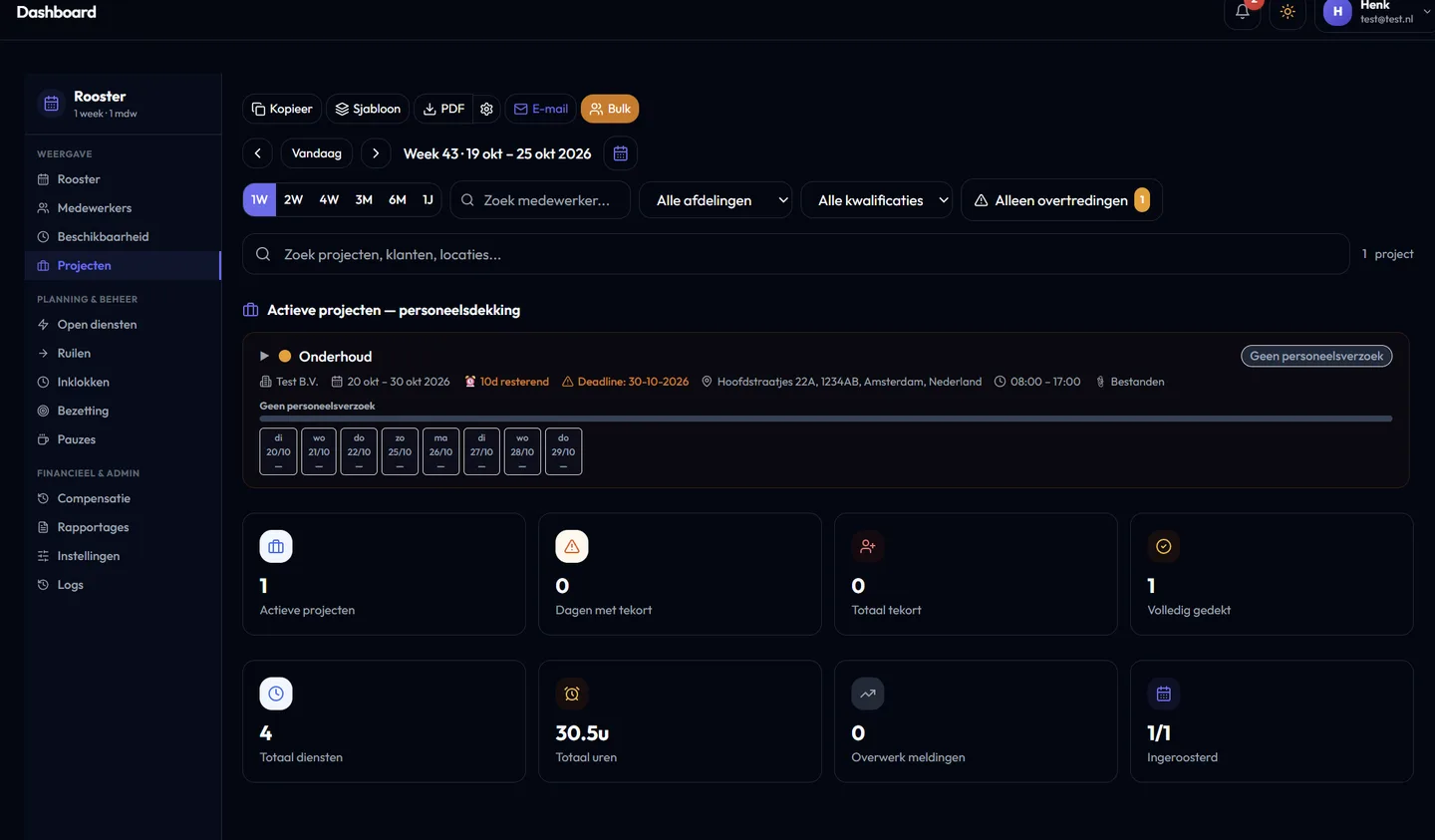The image size is (1435, 840).
Task: Open the calendar date picker icon
Action: click(x=621, y=153)
